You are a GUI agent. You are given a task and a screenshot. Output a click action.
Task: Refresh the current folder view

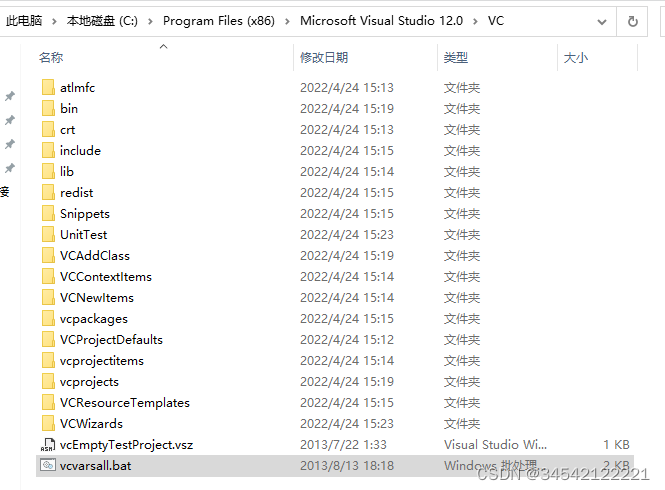tap(632, 20)
